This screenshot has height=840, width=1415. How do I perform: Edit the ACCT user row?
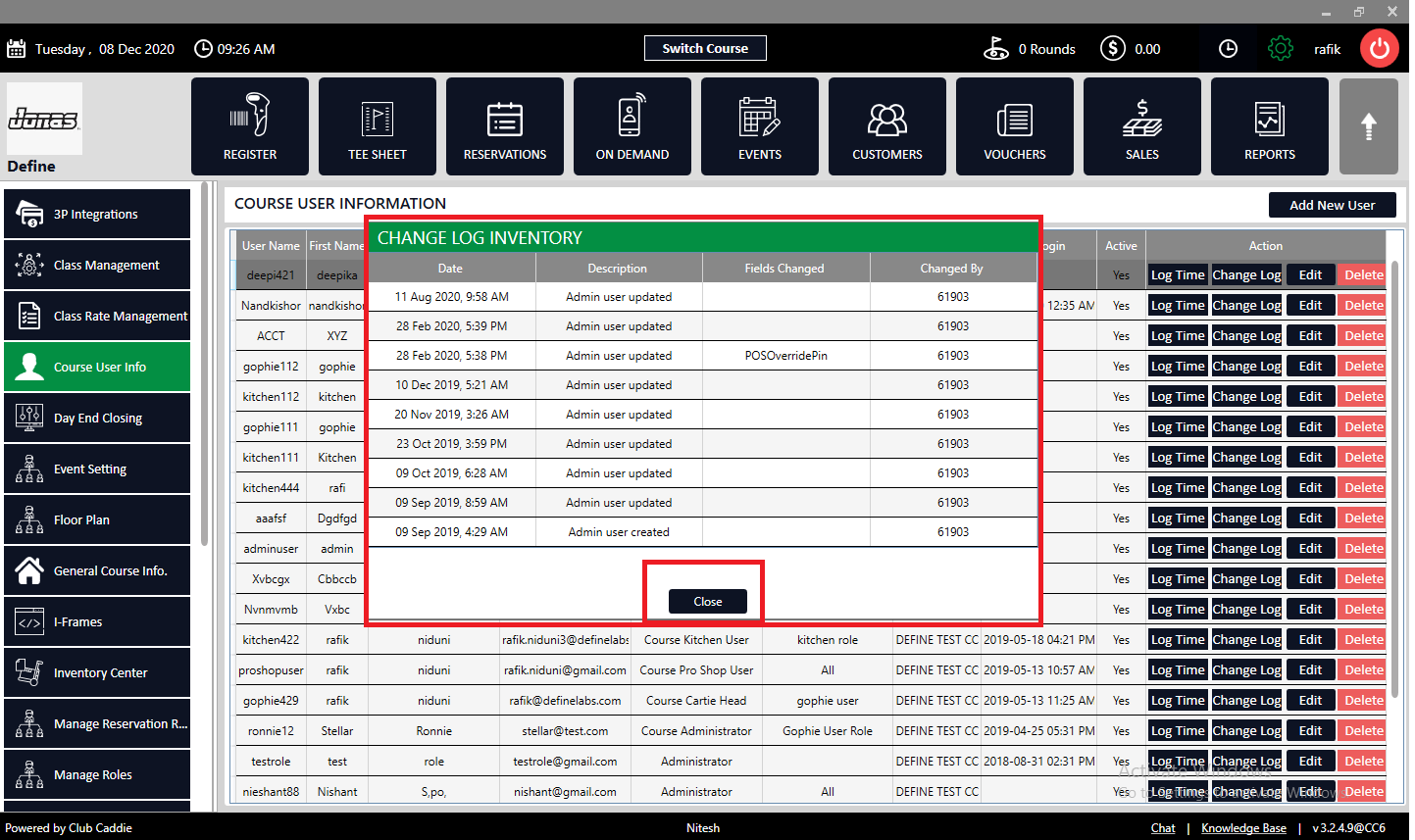1310,336
